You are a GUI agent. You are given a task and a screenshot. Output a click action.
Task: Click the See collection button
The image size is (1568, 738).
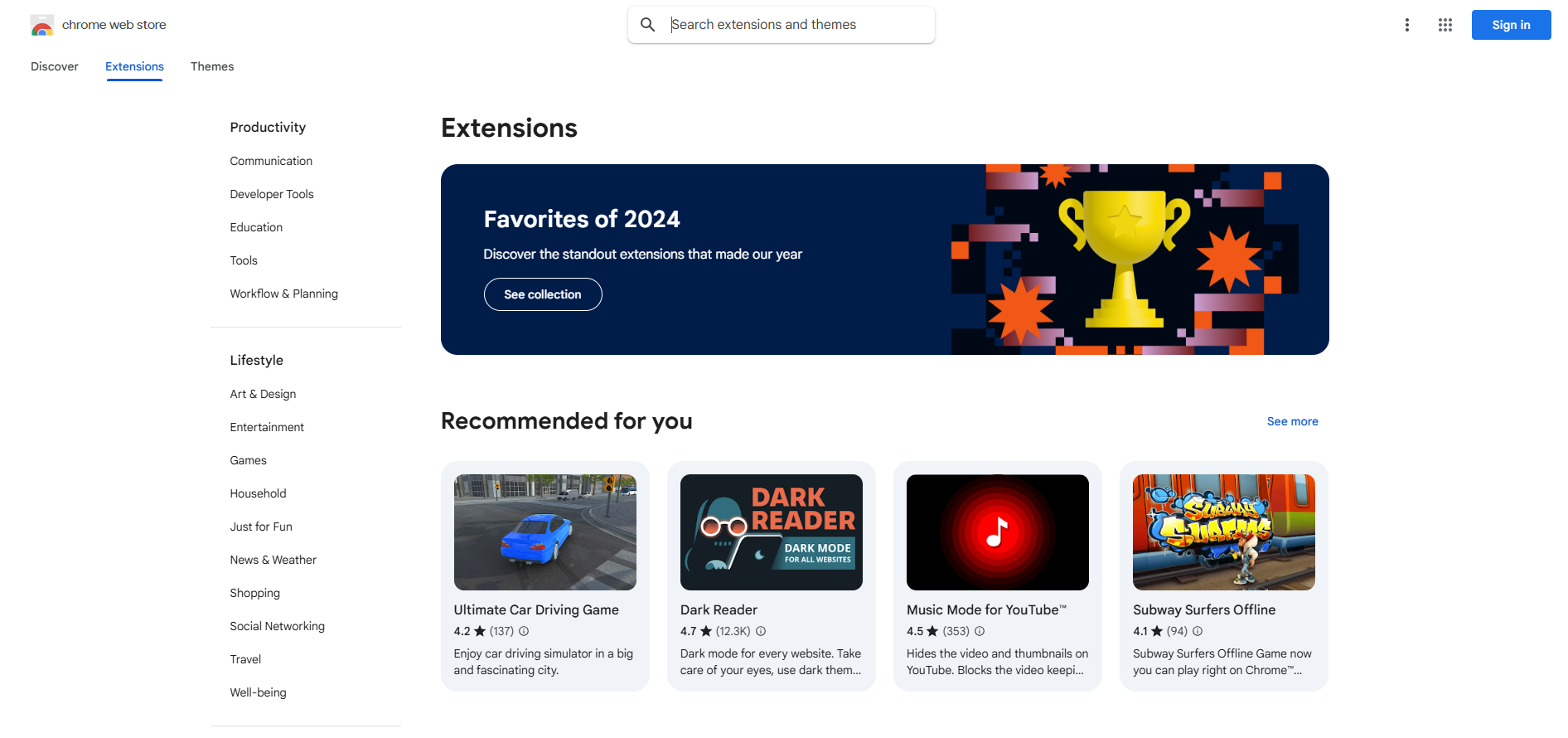[x=543, y=294]
